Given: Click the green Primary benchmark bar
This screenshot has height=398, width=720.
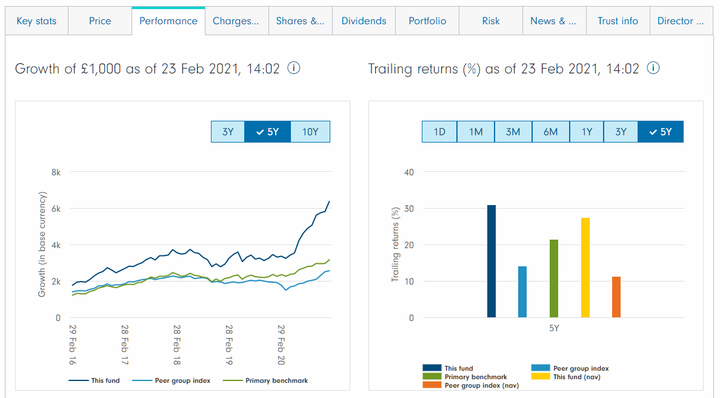Looking at the screenshot, I should pyautogui.click(x=554, y=279).
